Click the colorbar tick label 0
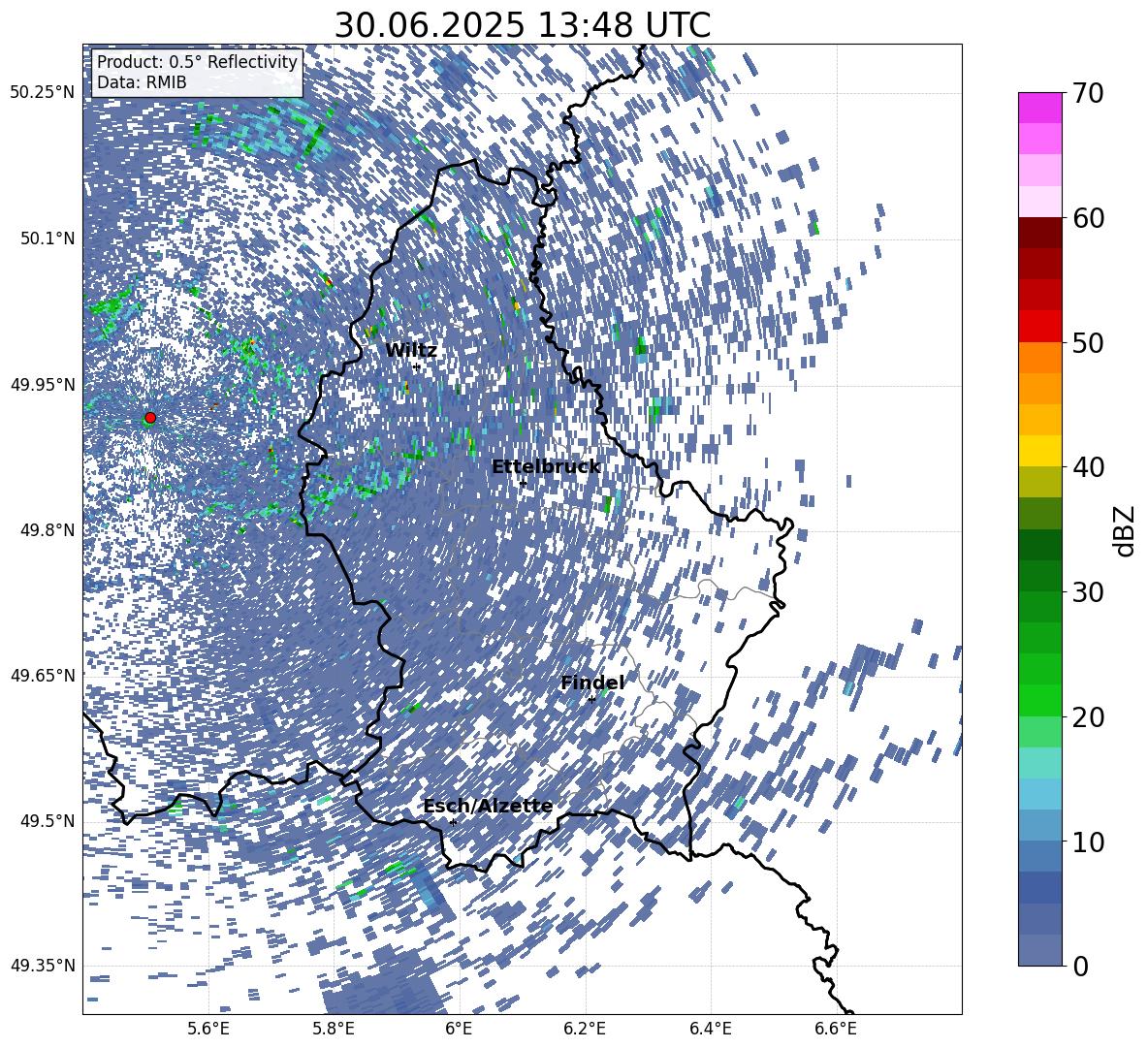 point(1080,966)
